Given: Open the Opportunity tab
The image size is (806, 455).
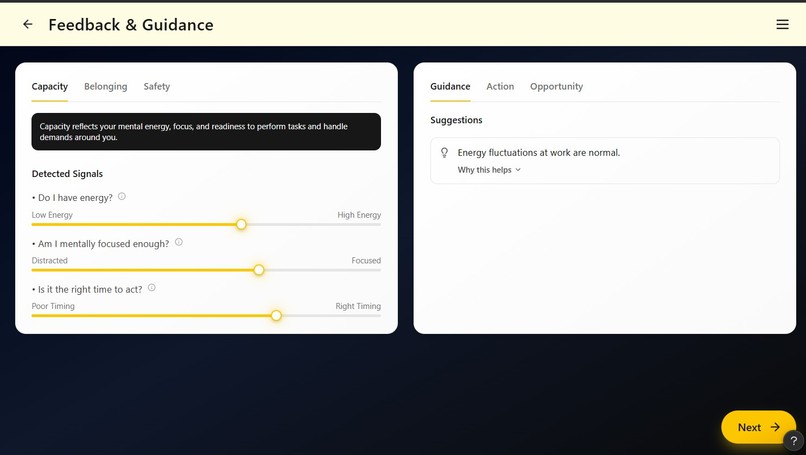Looking at the screenshot, I should coord(556,86).
